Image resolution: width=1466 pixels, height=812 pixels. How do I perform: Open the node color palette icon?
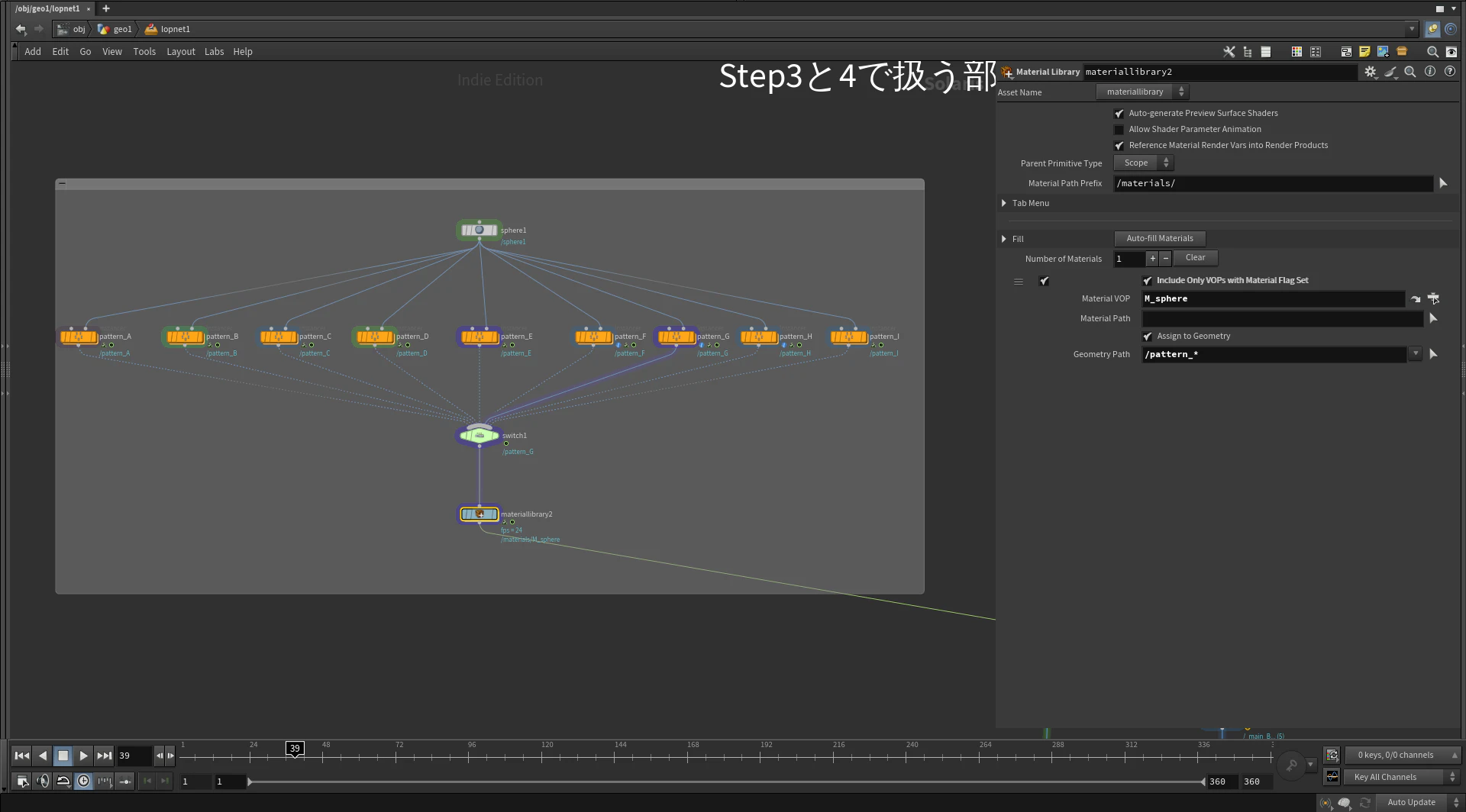click(1296, 52)
